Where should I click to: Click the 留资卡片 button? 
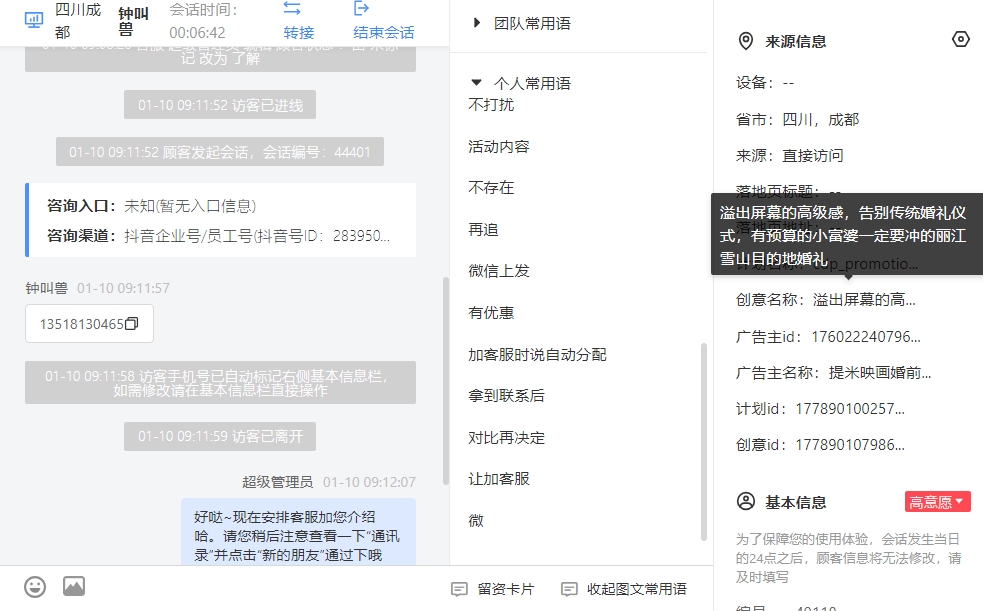(x=493, y=589)
